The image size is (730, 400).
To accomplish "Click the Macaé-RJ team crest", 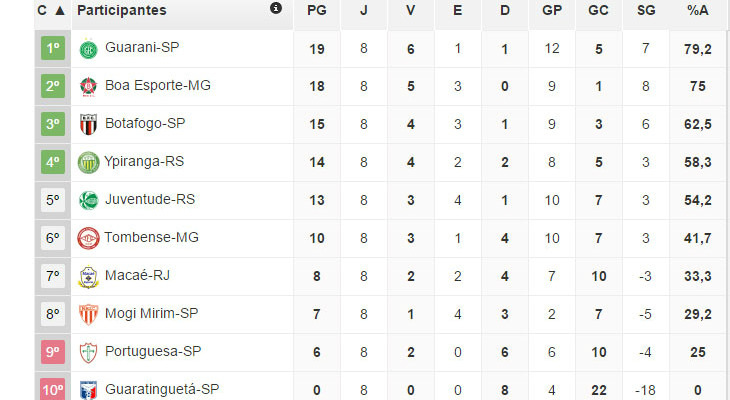I will [89, 276].
